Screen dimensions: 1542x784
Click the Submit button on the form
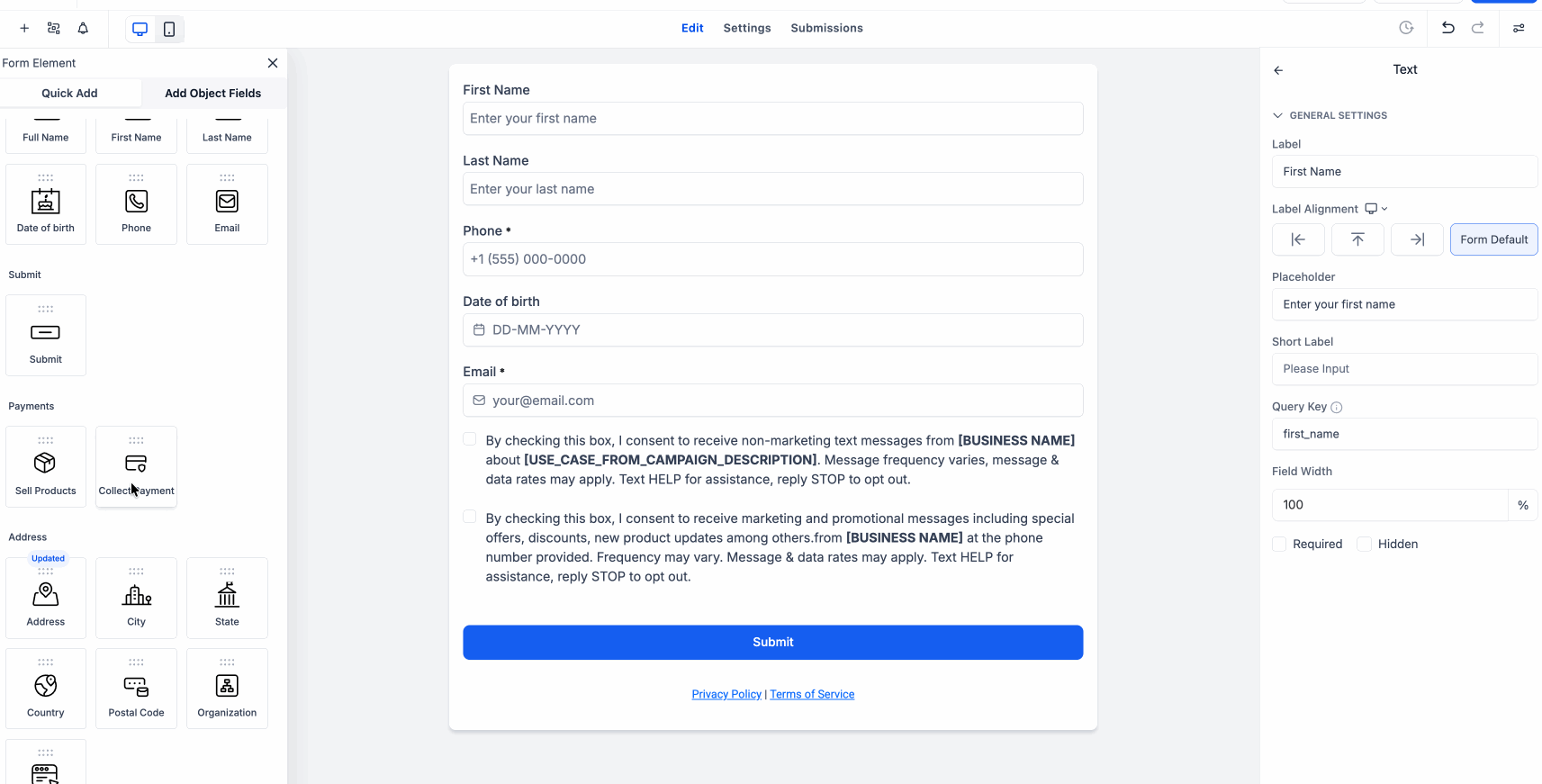(x=772, y=642)
